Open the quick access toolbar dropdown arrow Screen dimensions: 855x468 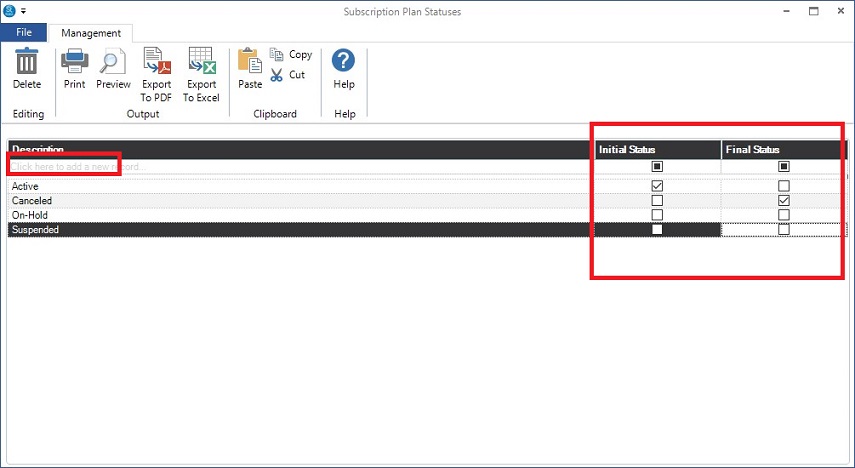click(23, 11)
